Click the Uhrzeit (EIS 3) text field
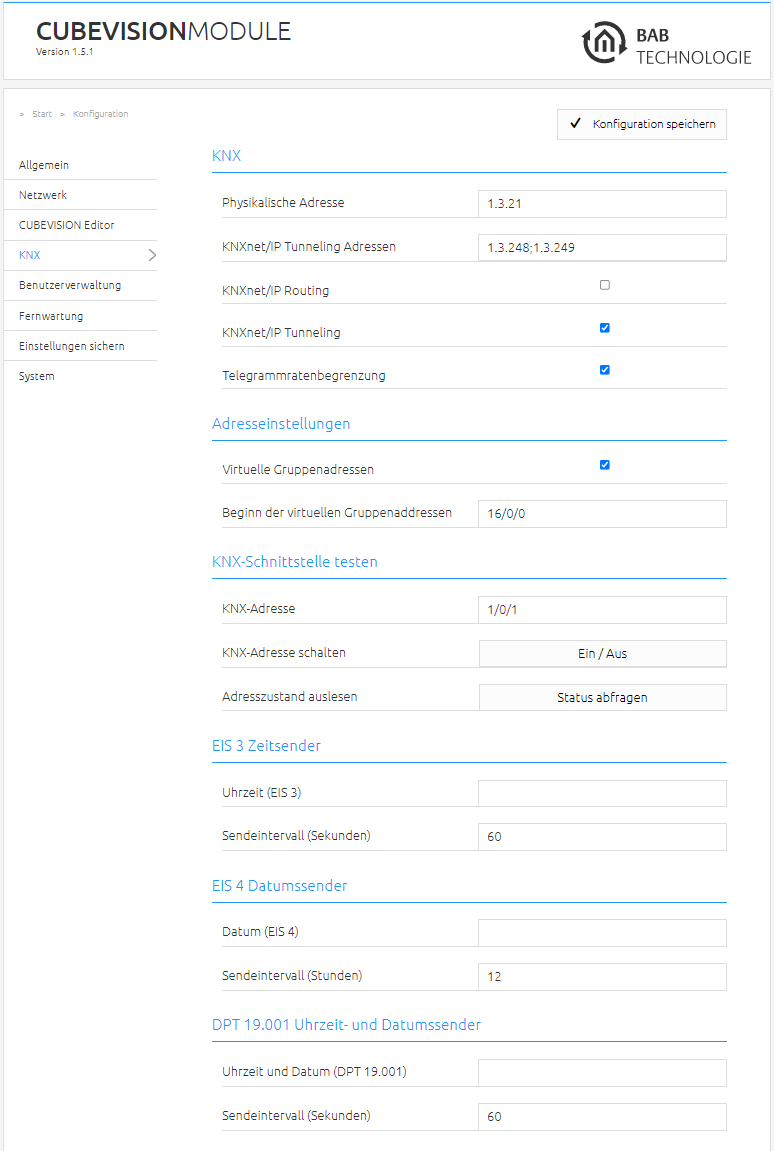This screenshot has width=774, height=1151. point(602,794)
